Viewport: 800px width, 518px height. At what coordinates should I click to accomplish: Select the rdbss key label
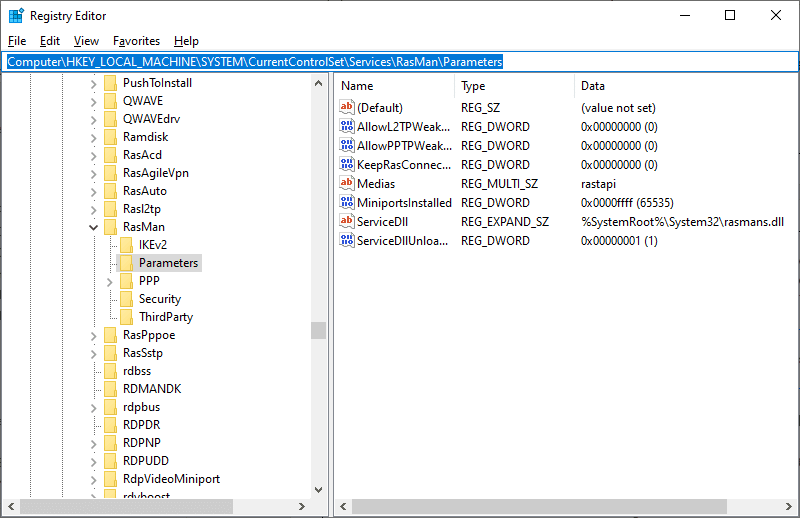tap(137, 371)
